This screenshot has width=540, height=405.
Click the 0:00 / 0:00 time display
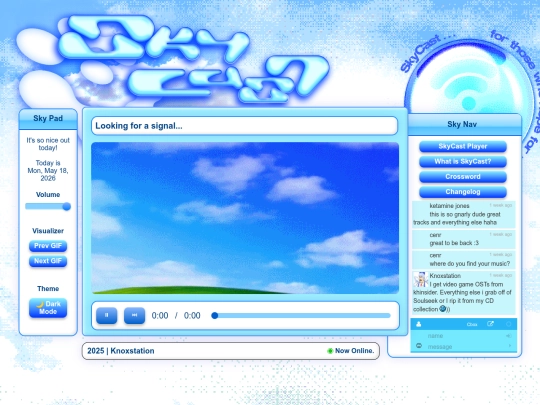176,315
